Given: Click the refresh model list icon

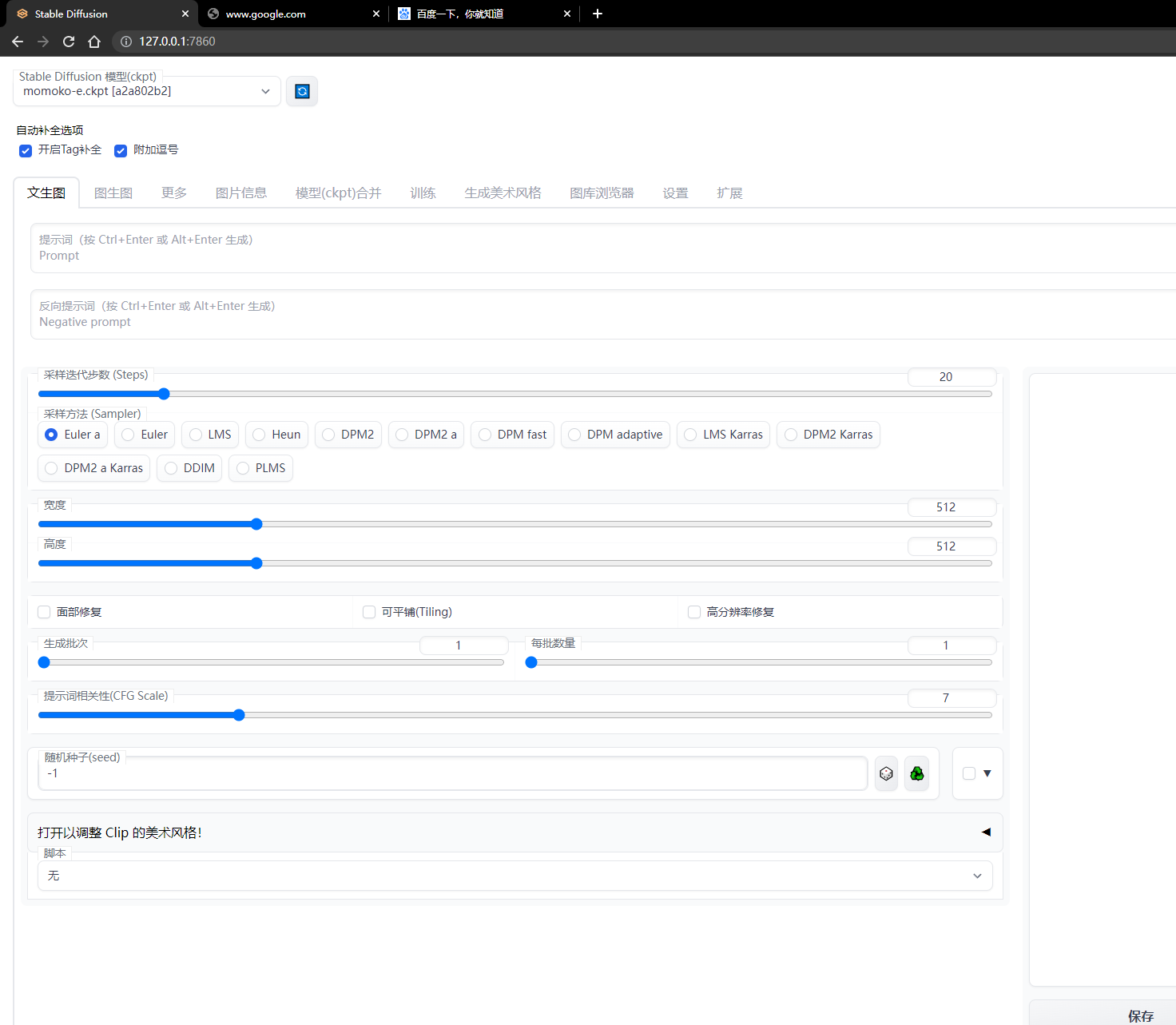Looking at the screenshot, I should (302, 90).
